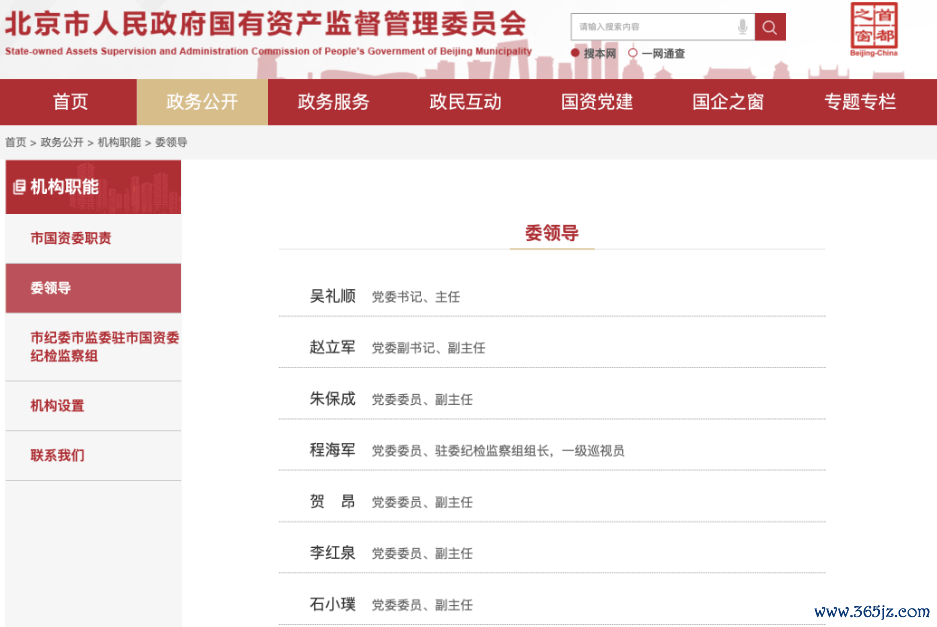Focus the search input field
This screenshot has height=627, width=937.
(652, 27)
